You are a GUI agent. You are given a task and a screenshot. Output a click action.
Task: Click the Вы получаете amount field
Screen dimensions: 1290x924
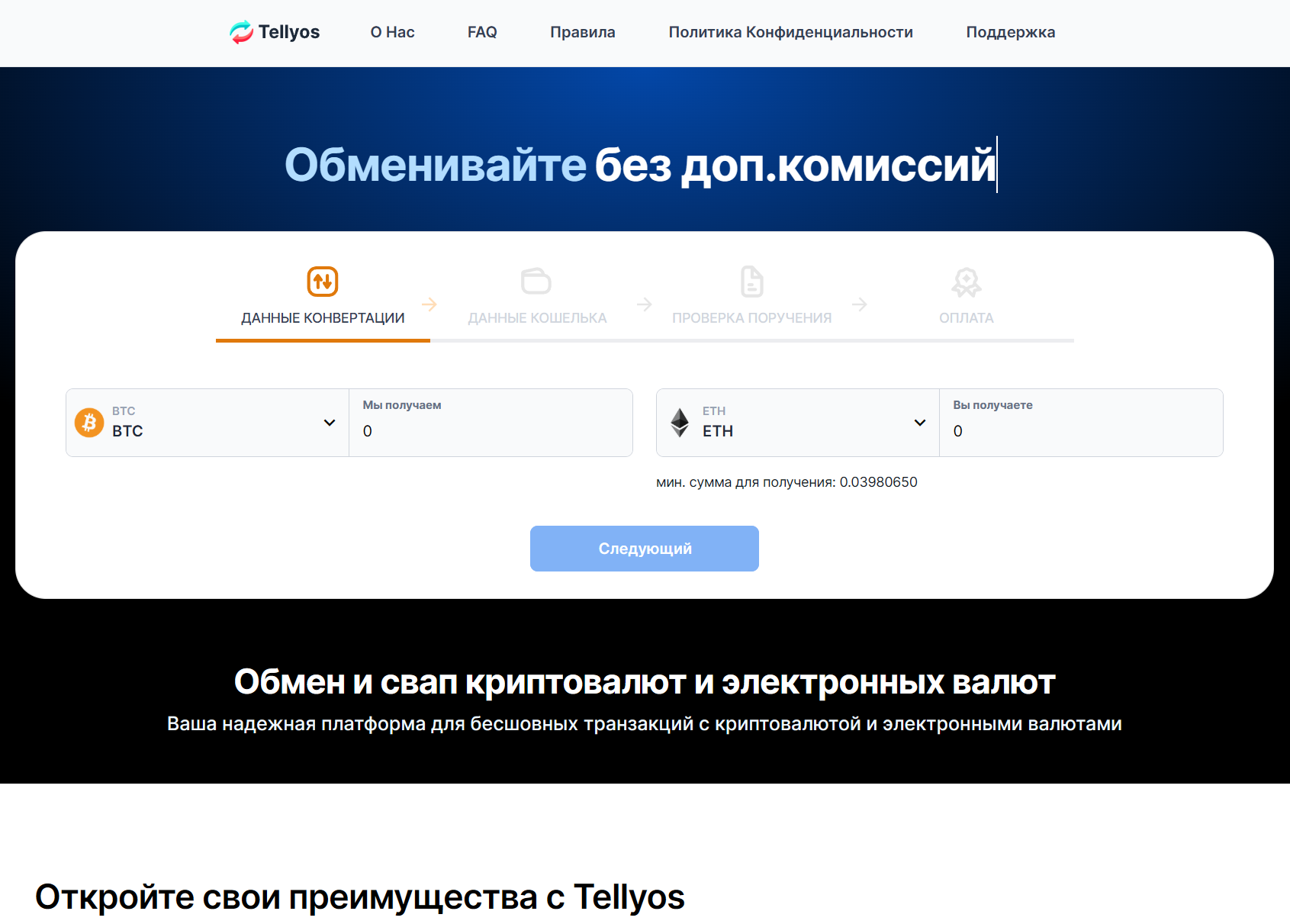point(1080,431)
